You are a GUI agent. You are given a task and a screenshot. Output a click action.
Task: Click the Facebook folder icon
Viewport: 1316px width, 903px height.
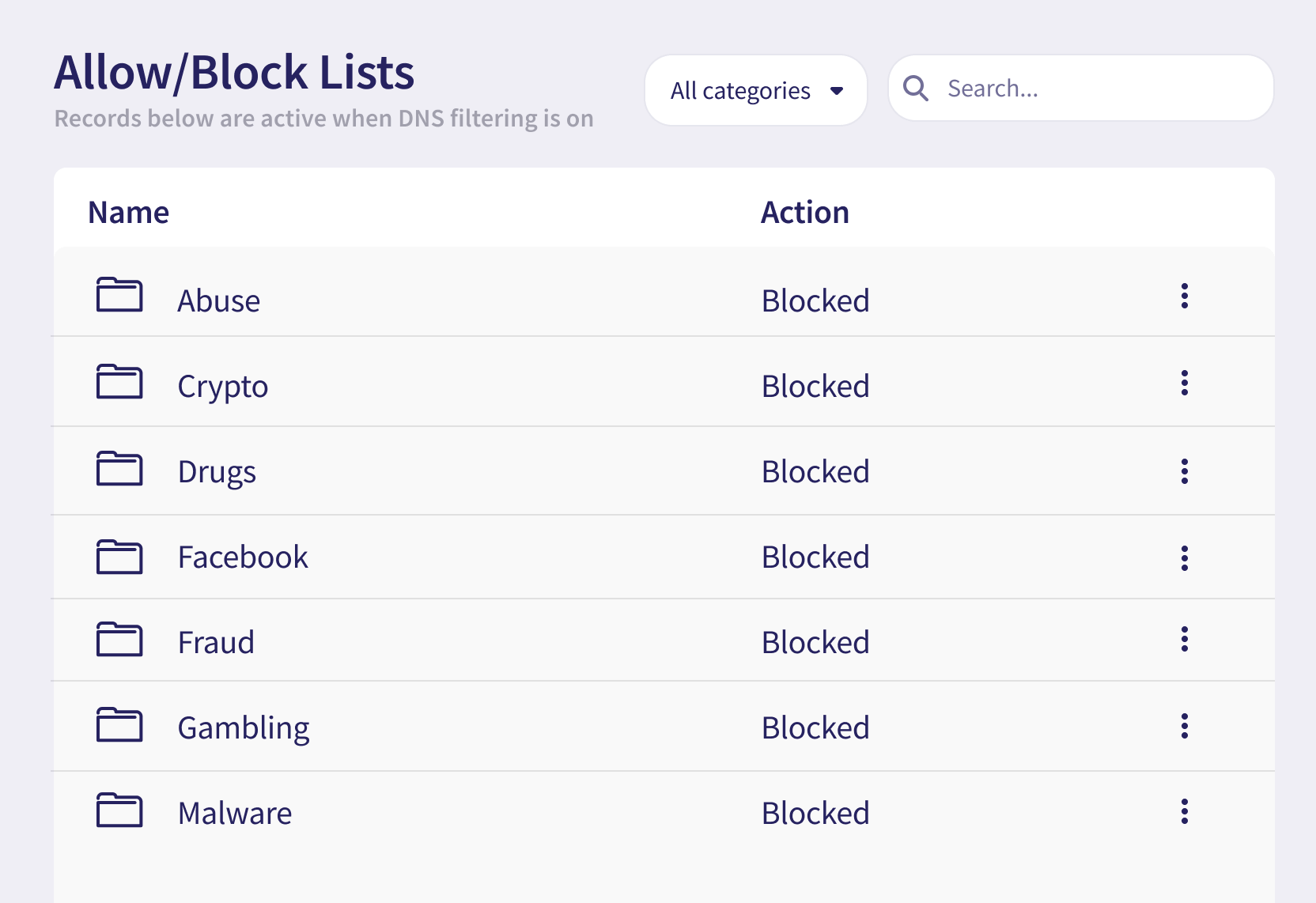point(119,557)
